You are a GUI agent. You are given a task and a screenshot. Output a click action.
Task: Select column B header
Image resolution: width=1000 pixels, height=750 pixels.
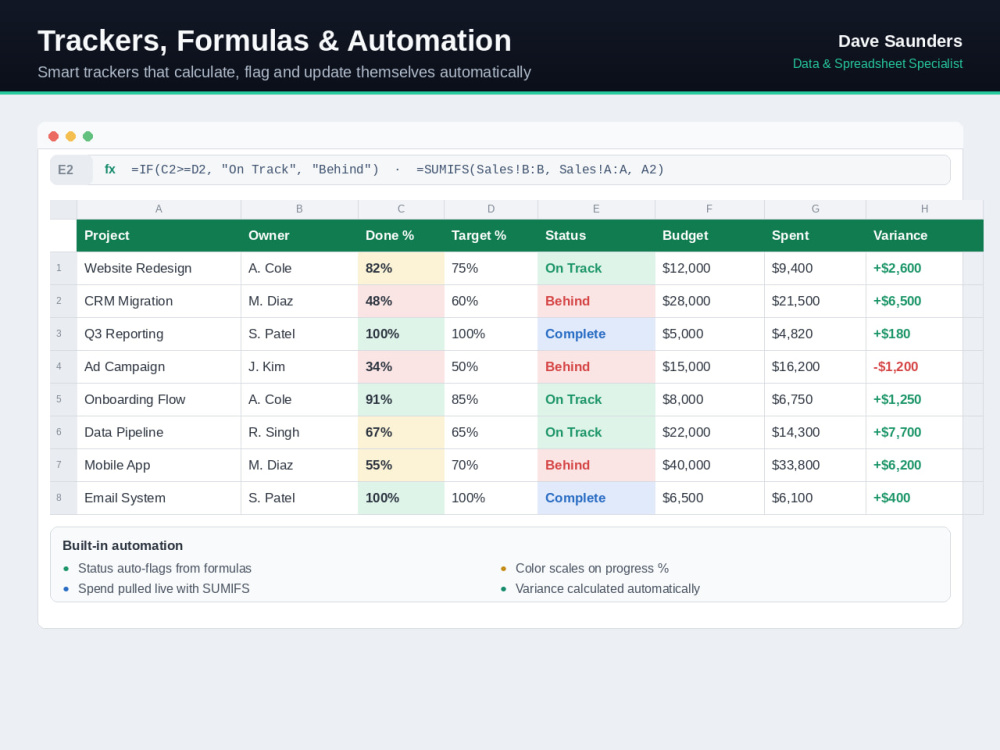[x=299, y=209]
